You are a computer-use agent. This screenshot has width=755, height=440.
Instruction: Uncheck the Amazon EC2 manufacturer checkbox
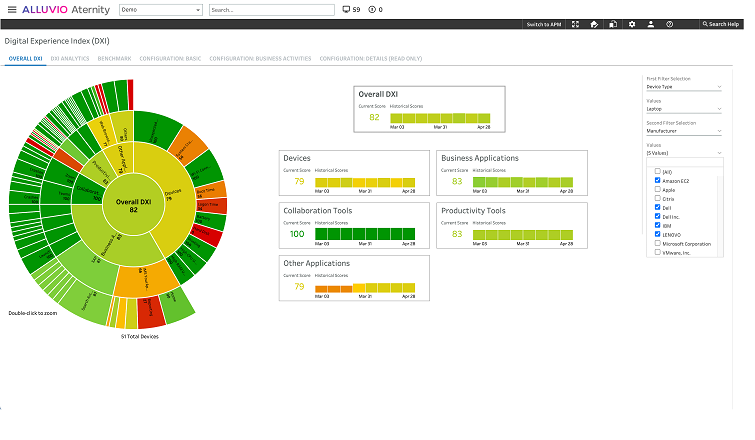coord(657,180)
